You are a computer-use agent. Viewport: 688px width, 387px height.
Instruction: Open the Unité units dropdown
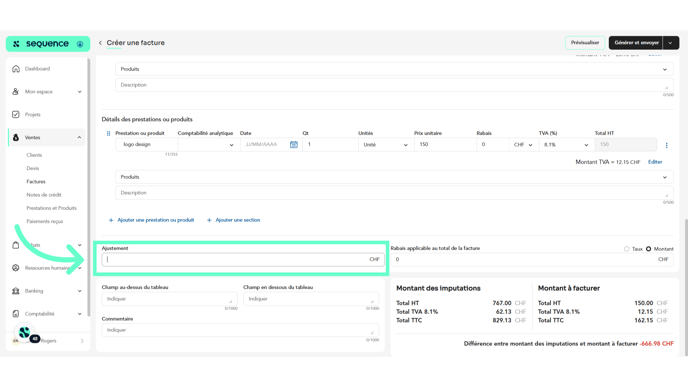(x=385, y=144)
